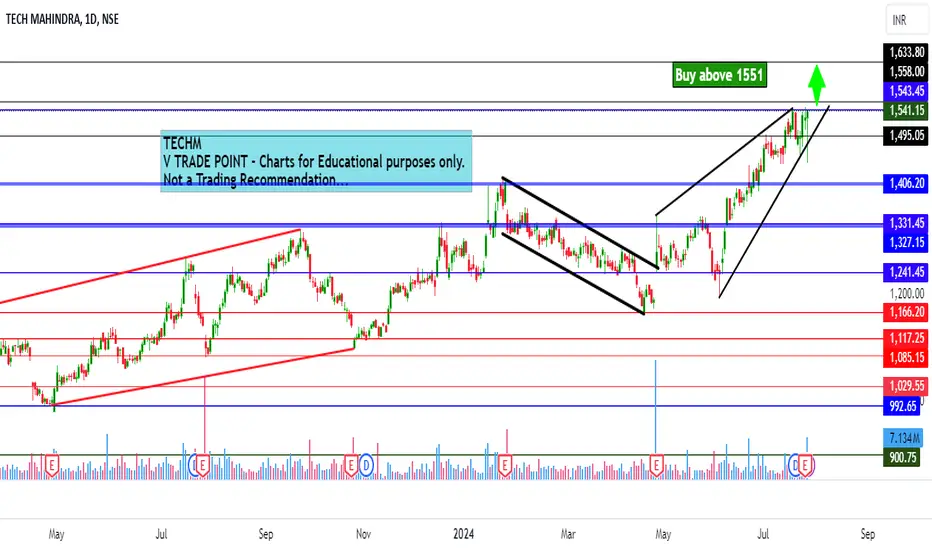Click the 2024 label on time axis

(x=464, y=534)
